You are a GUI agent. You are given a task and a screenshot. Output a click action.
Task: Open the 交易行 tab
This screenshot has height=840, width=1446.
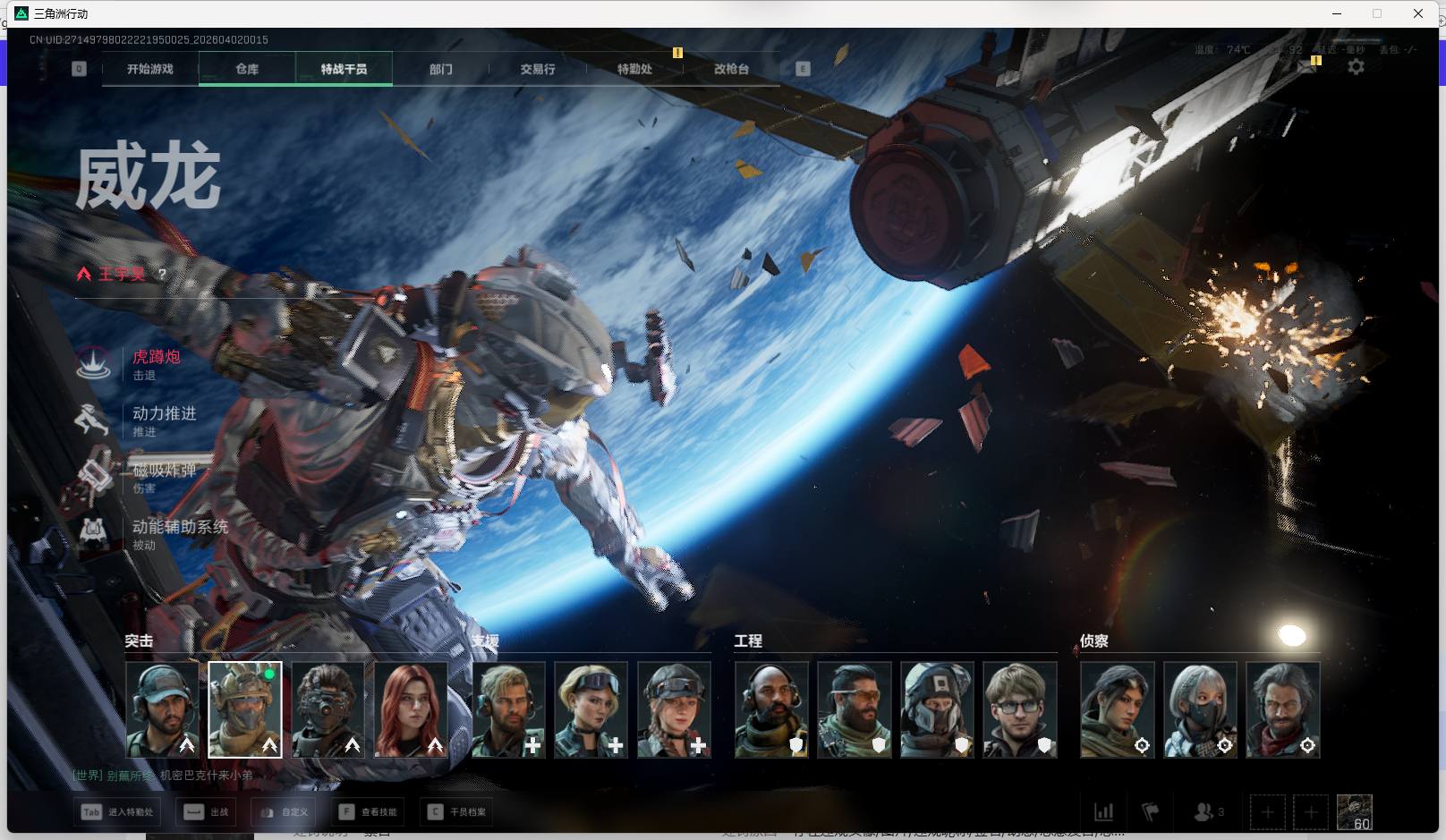538,69
